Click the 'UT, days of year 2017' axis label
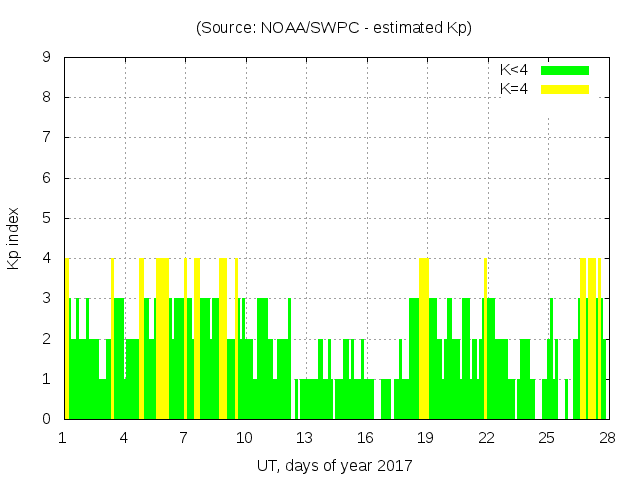The width and height of the screenshot is (640, 480). 334,465
